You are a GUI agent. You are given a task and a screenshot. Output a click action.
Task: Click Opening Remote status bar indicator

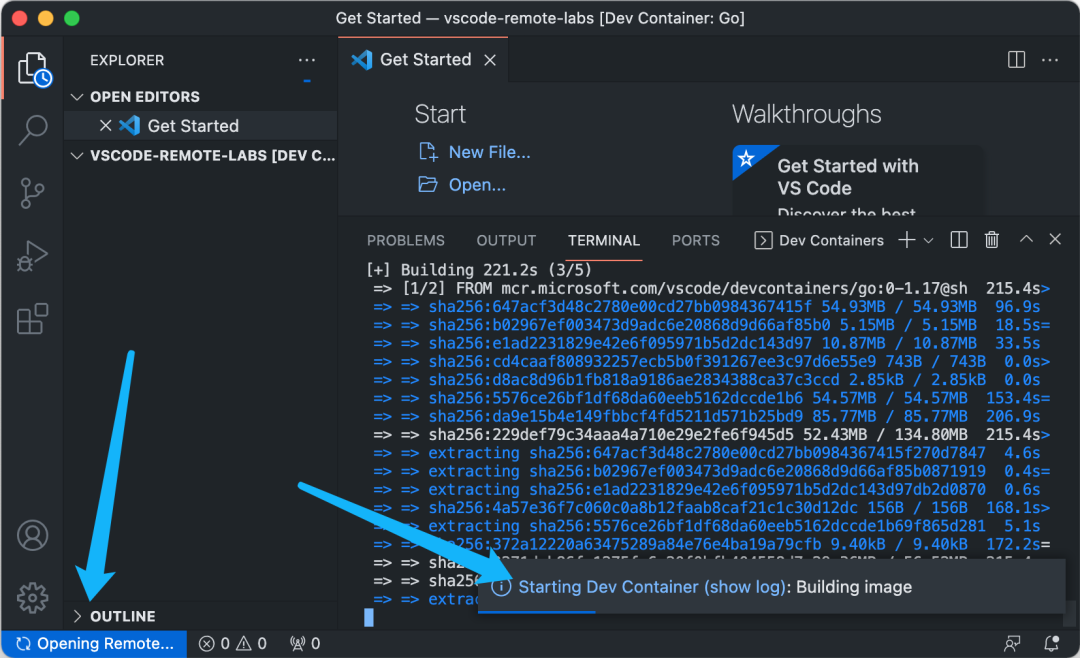[94, 644]
